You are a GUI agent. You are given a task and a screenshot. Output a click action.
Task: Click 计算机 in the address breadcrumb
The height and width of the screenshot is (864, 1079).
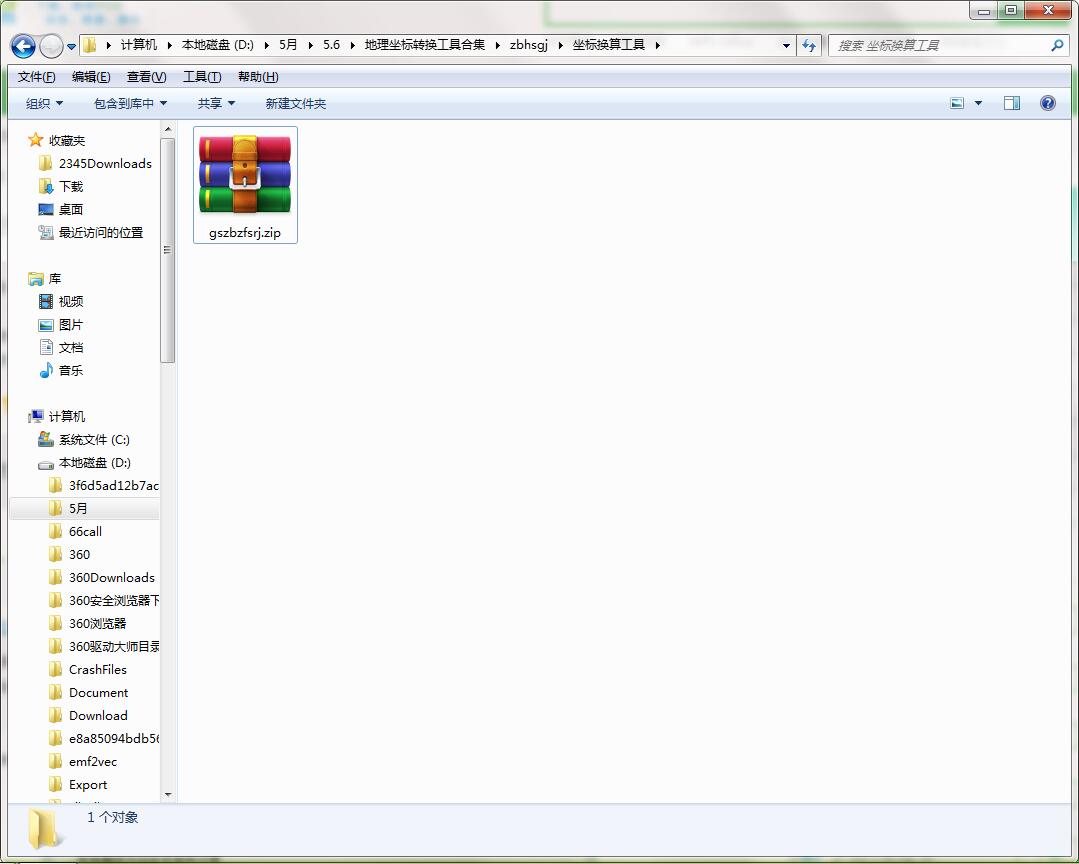[x=139, y=45]
